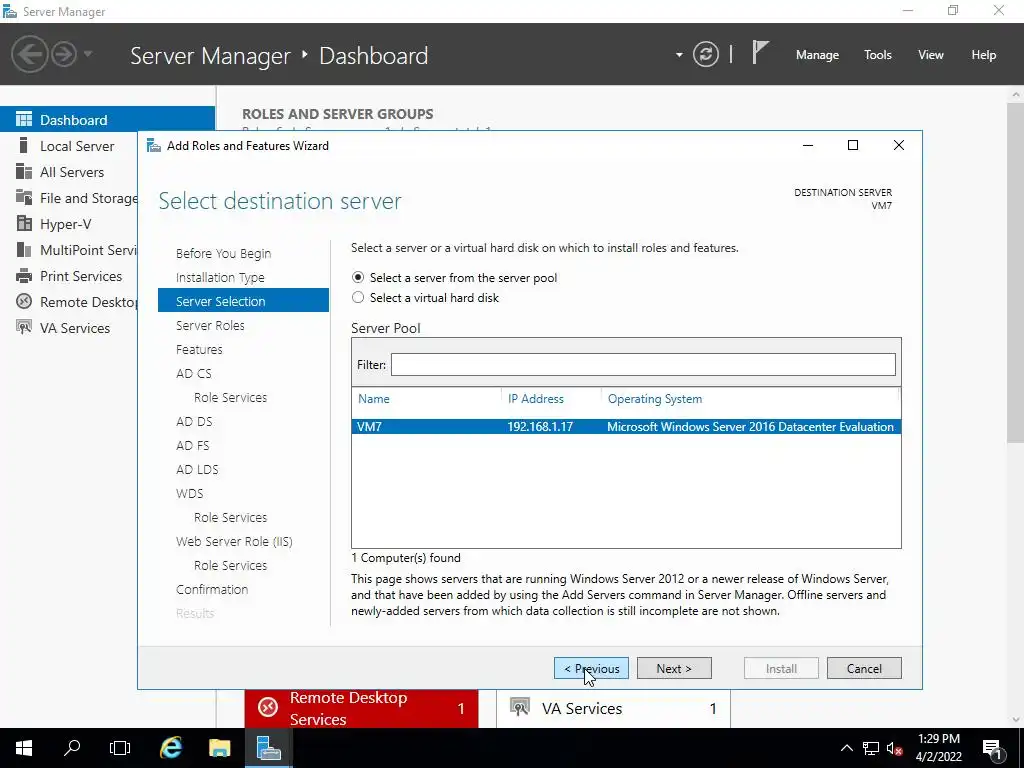1024x768 pixels.
Task: Open the View menu
Action: click(931, 55)
